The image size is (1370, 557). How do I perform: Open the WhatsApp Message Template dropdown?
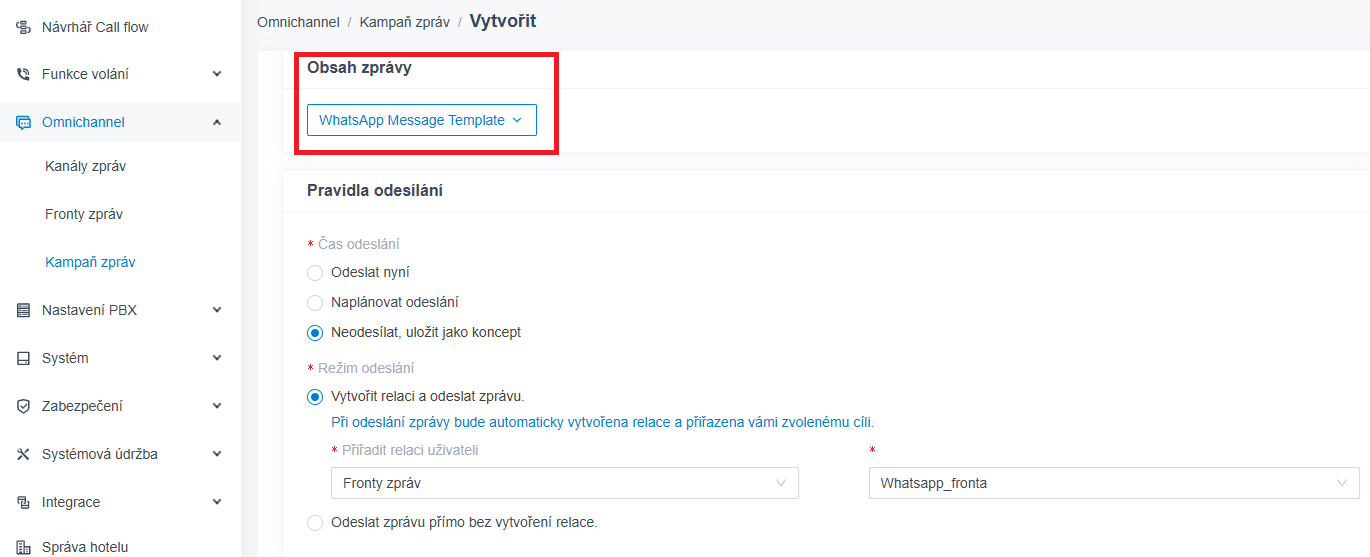coord(421,120)
